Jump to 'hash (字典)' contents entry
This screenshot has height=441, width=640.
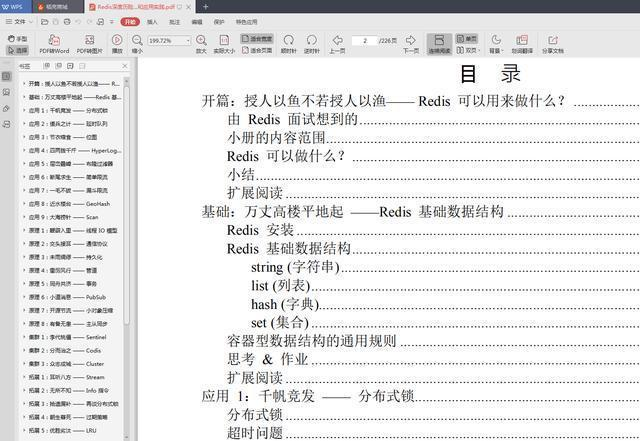tap(285, 304)
